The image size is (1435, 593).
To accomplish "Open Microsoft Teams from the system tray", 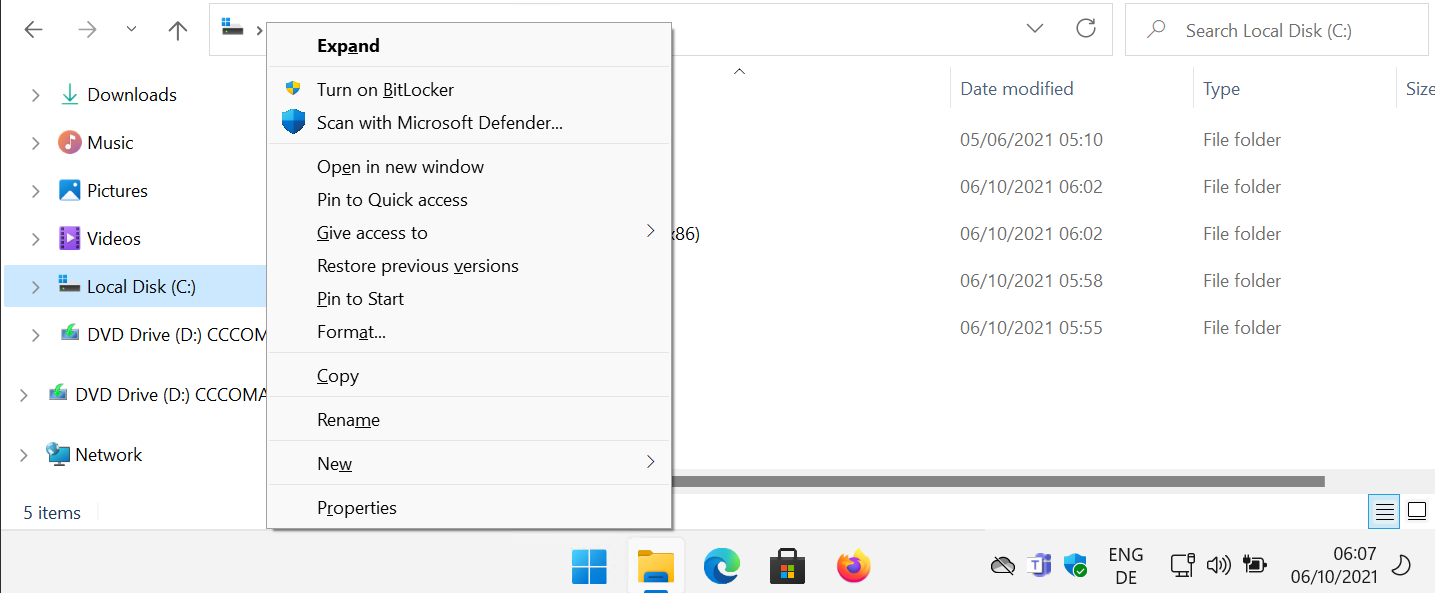I will coord(1039,565).
